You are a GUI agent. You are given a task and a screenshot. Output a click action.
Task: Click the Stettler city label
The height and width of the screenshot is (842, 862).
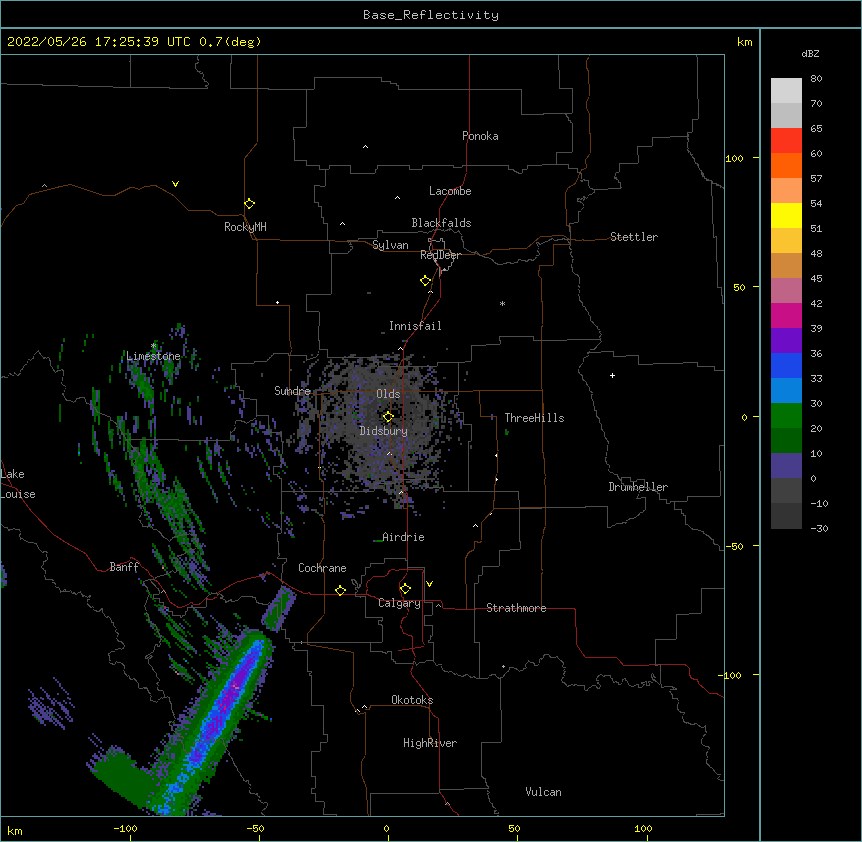coord(634,237)
